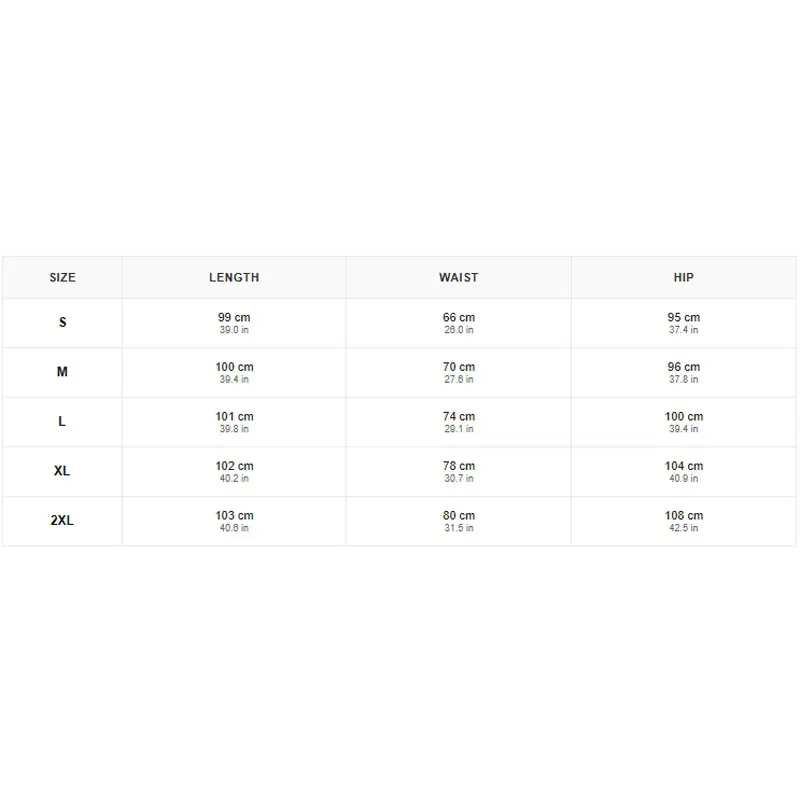Viewport: 800px width, 800px height.
Task: Click the 96 cm hip cell
Action: [x=684, y=372]
